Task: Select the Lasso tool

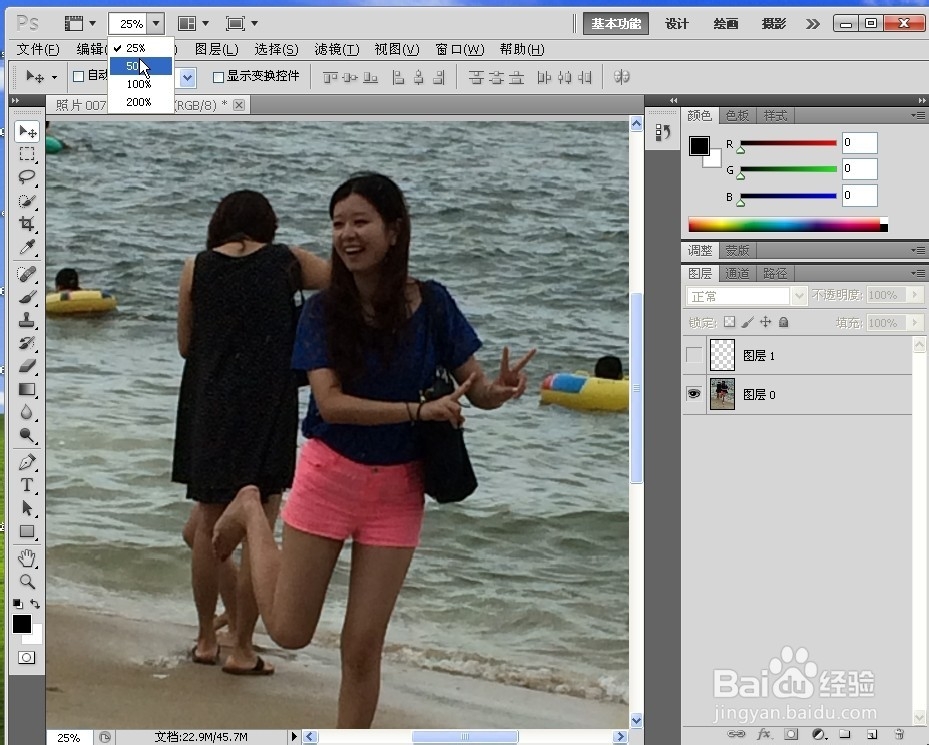Action: point(27,177)
